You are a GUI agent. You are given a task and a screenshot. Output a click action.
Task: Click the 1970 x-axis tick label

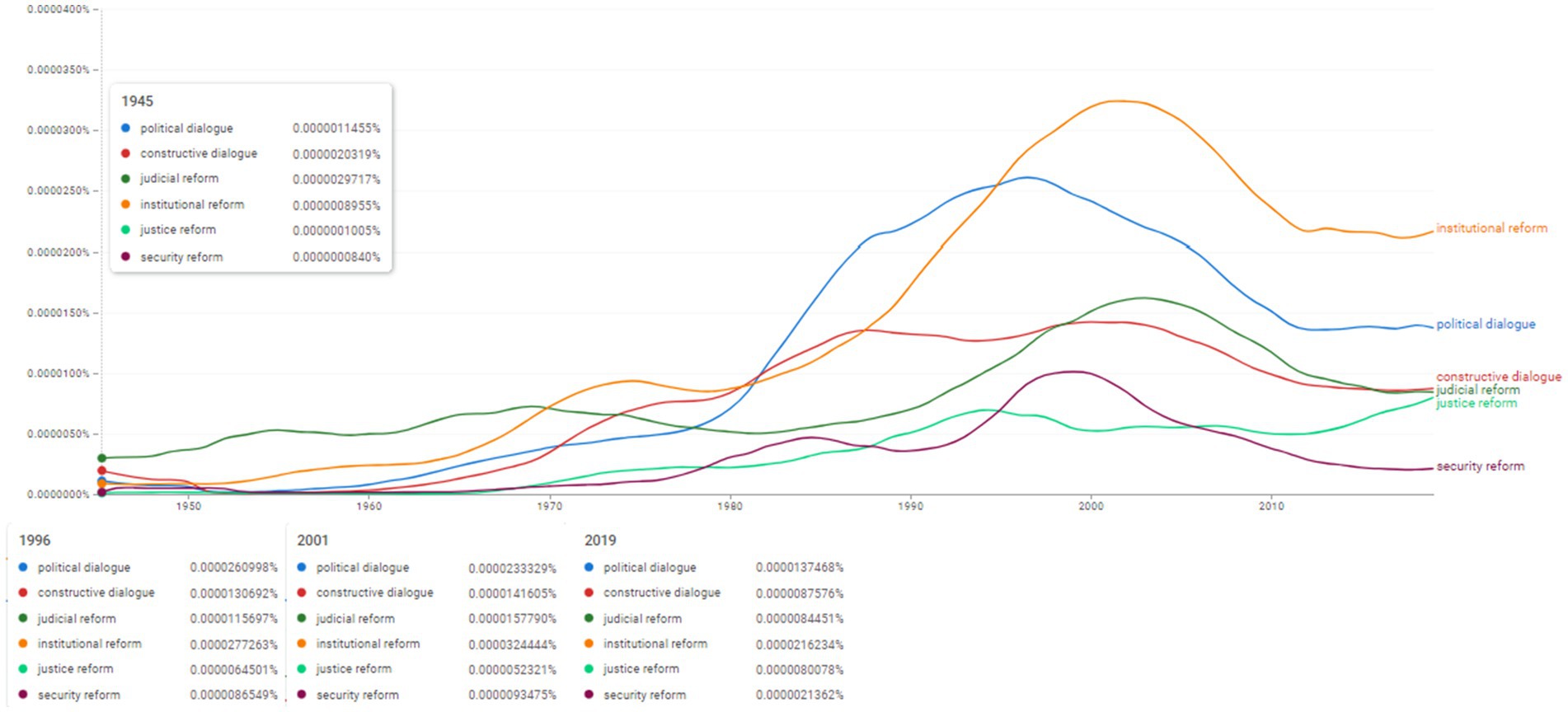tap(550, 506)
